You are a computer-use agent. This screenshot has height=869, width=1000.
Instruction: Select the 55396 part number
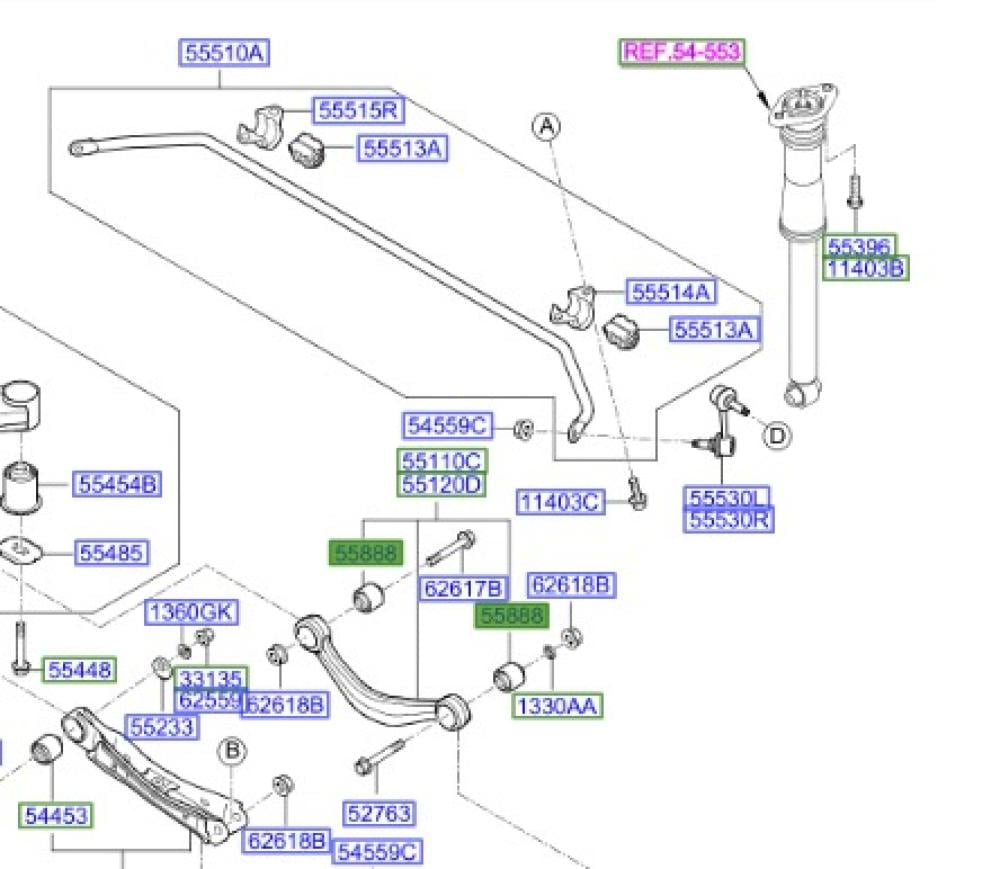click(x=860, y=247)
